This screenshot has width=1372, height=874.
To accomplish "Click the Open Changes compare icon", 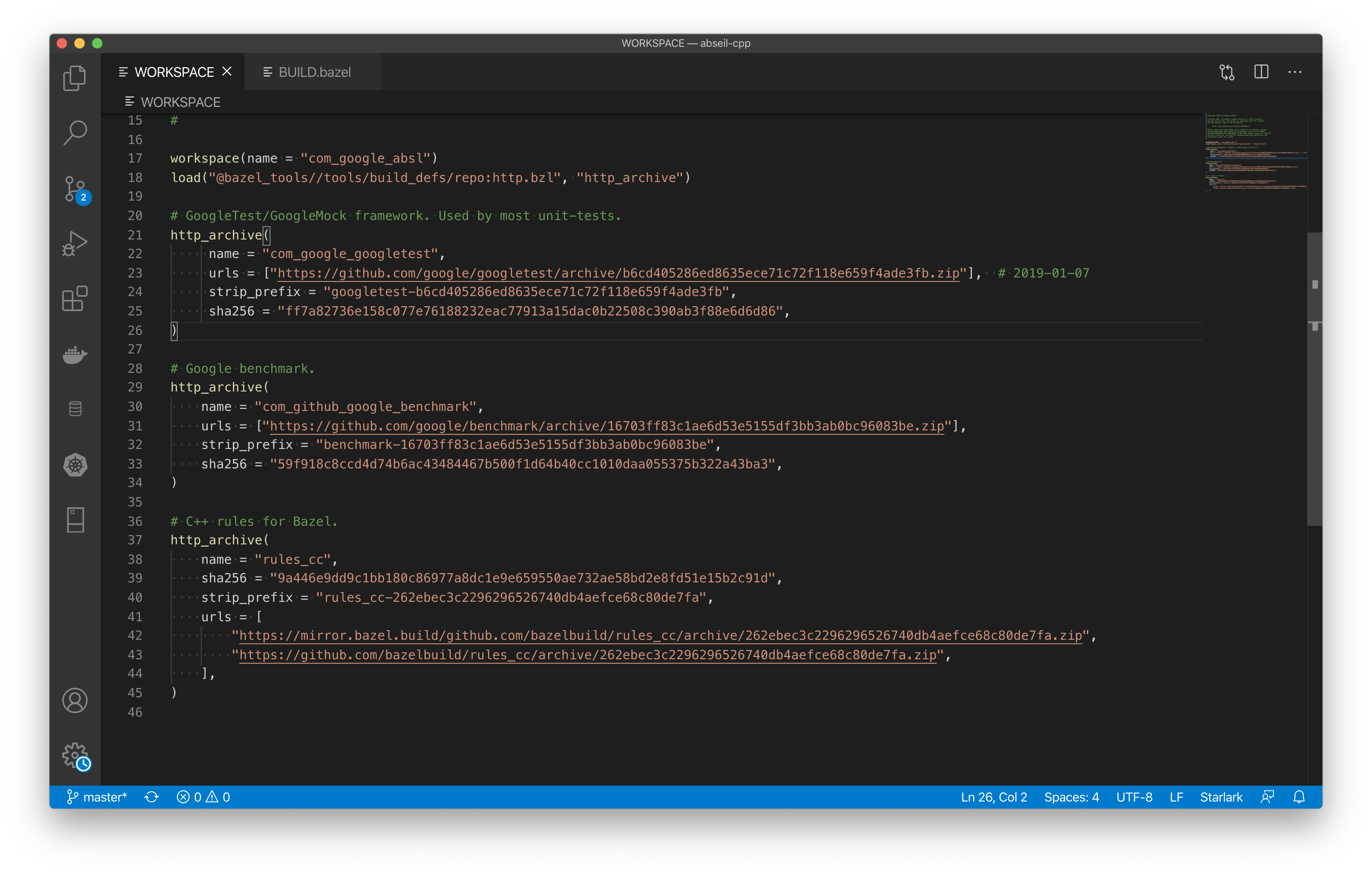I will (1227, 72).
